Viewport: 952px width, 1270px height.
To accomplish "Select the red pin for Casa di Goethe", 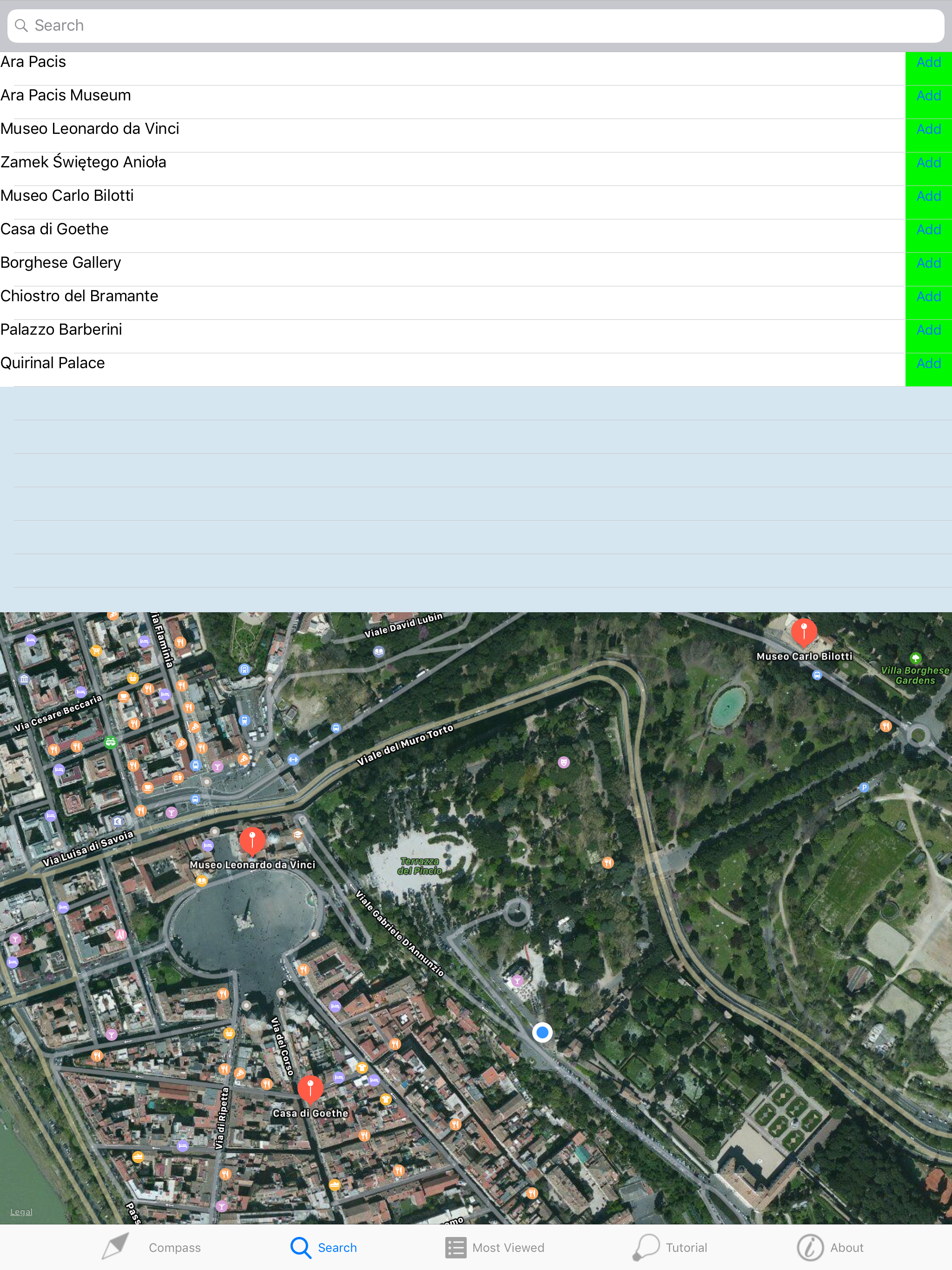I will [x=310, y=1089].
